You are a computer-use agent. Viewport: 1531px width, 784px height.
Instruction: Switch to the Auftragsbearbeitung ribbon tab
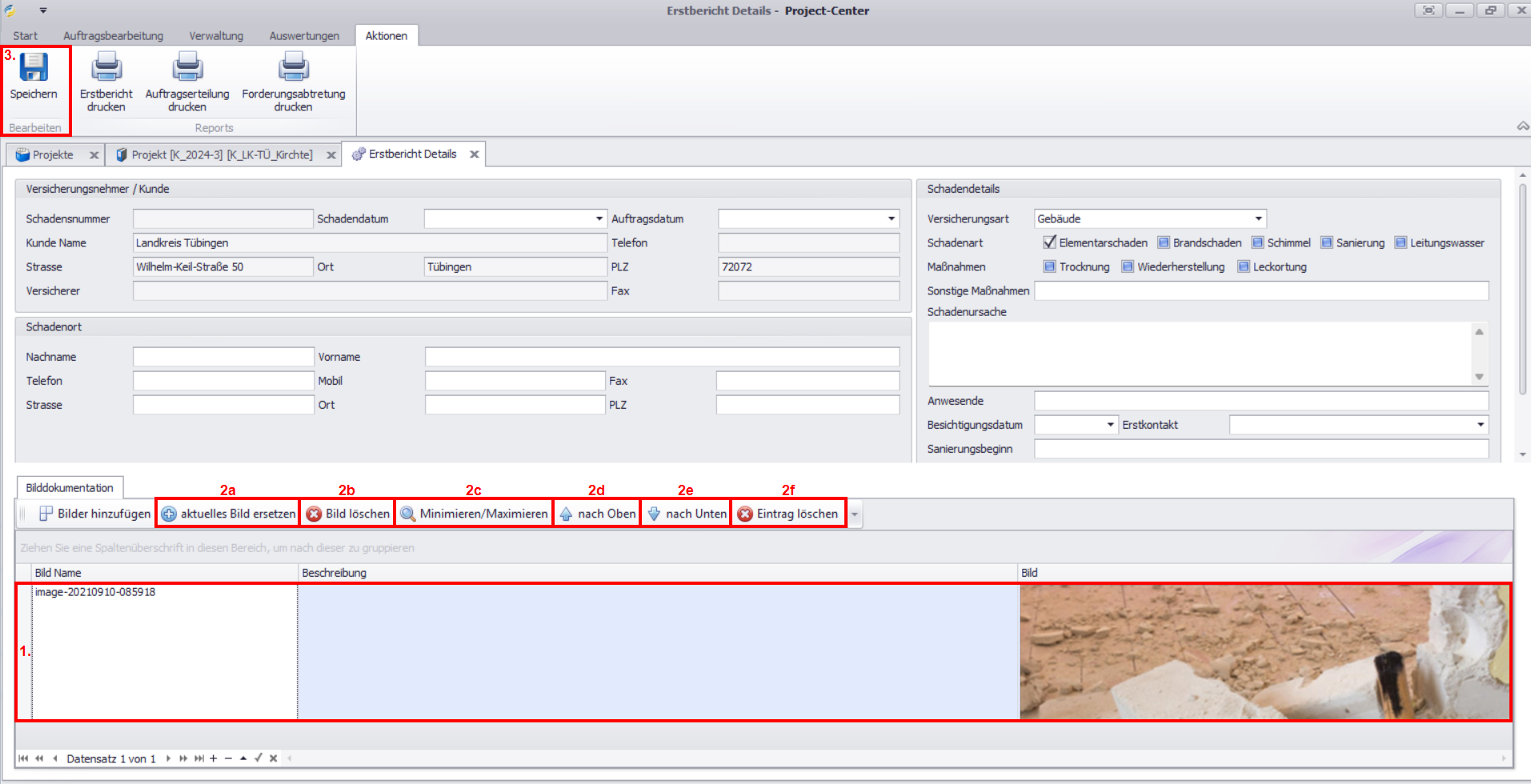click(x=113, y=36)
